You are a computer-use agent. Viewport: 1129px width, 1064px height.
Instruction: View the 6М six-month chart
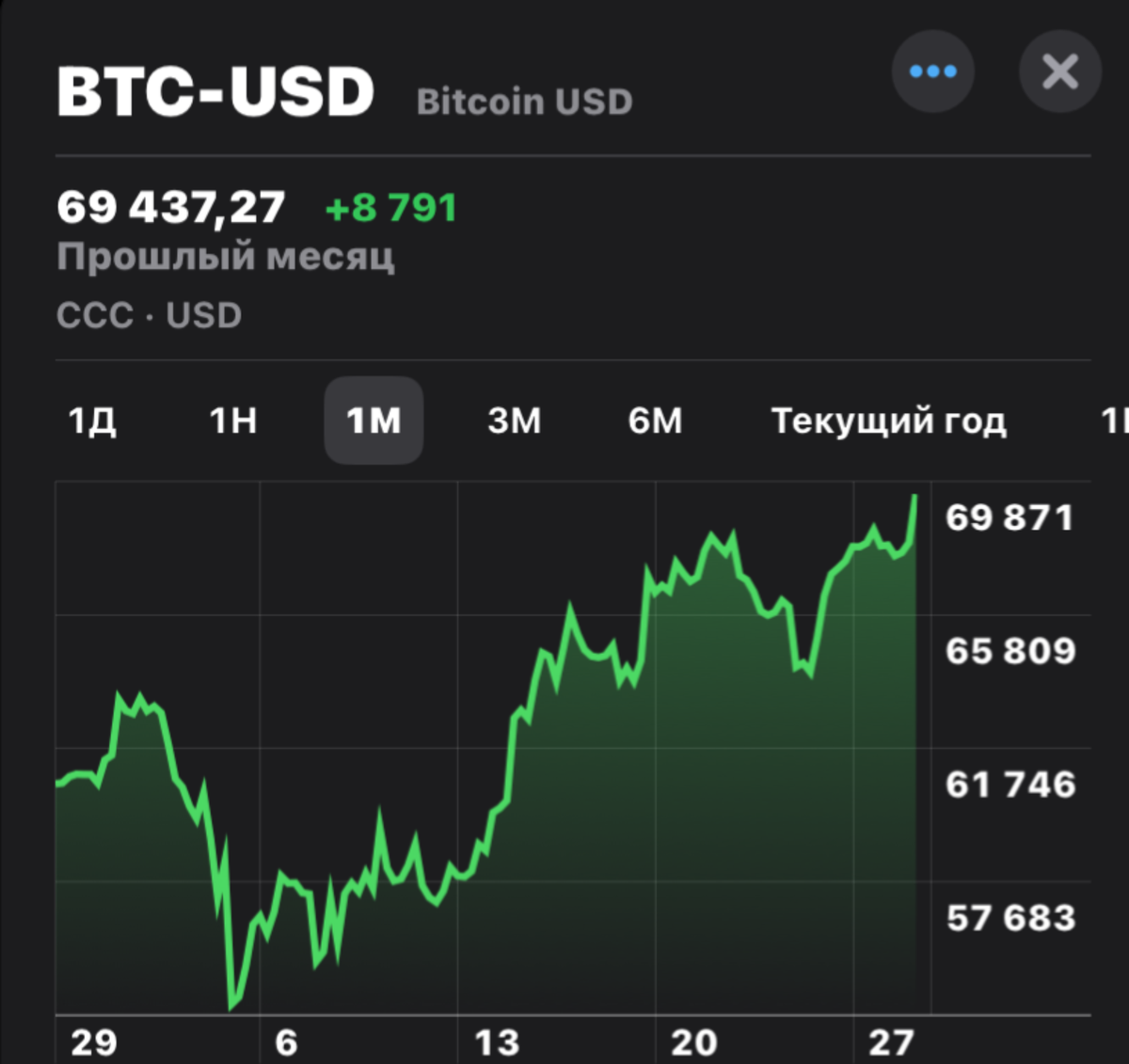click(x=655, y=421)
